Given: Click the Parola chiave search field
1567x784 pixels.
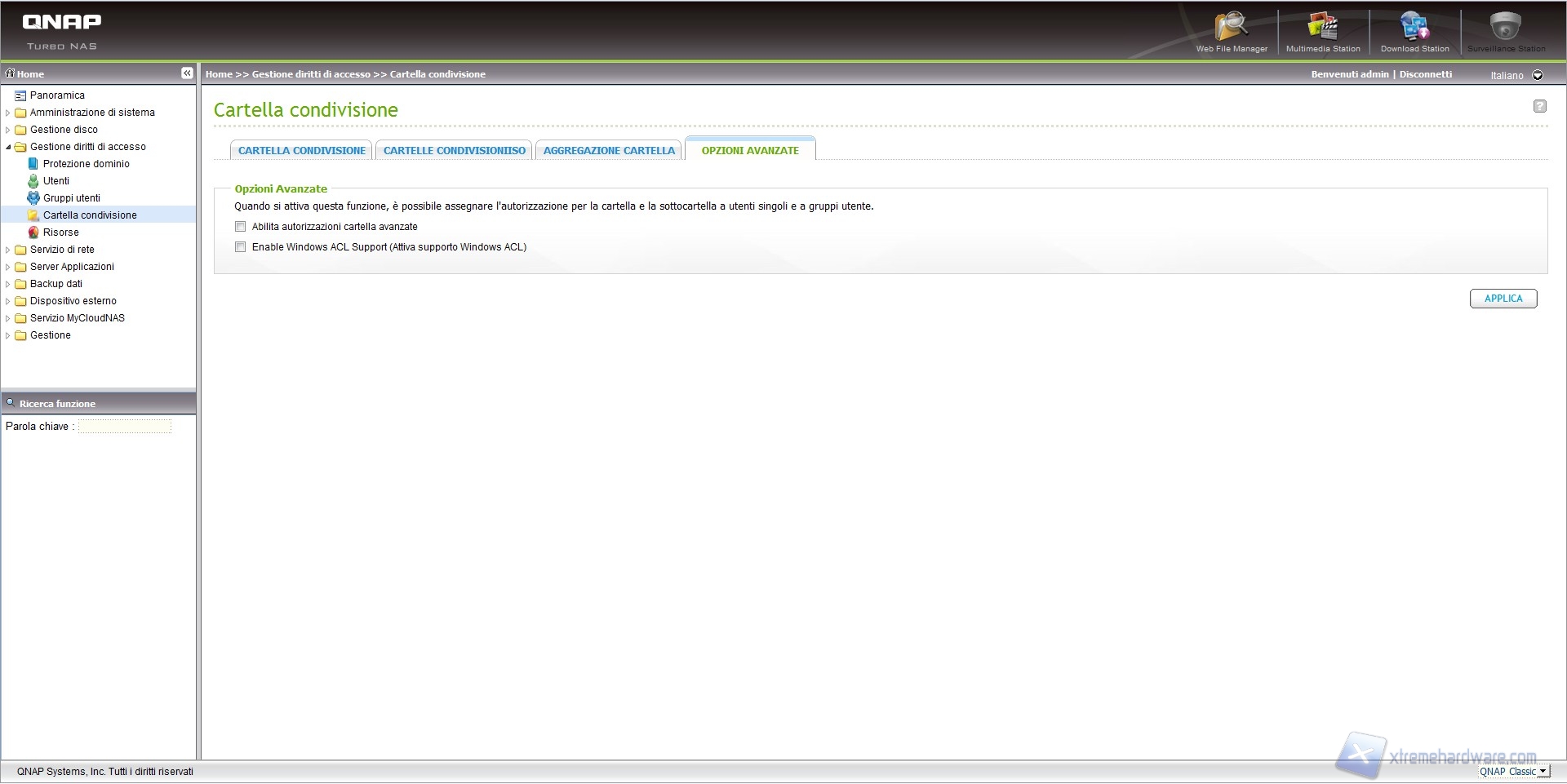Looking at the screenshot, I should pyautogui.click(x=125, y=427).
